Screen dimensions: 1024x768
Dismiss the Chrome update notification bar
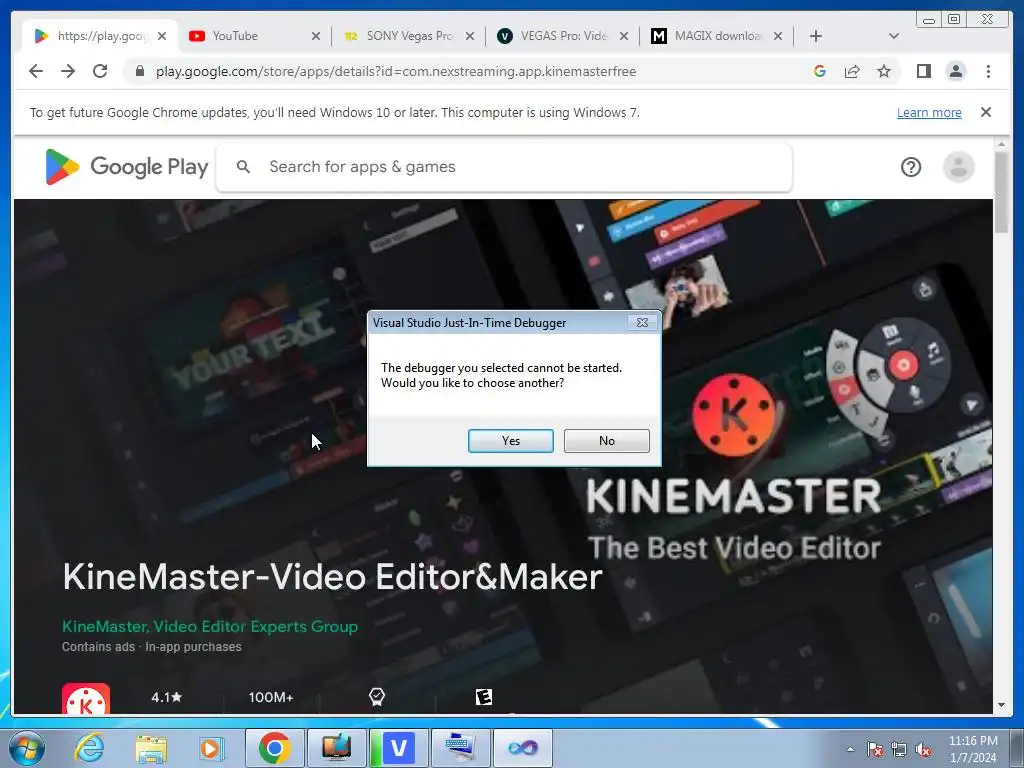pos(986,112)
